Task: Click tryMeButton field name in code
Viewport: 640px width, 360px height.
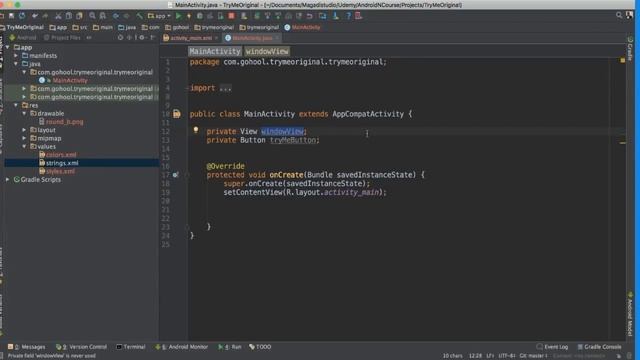Action: (293, 140)
